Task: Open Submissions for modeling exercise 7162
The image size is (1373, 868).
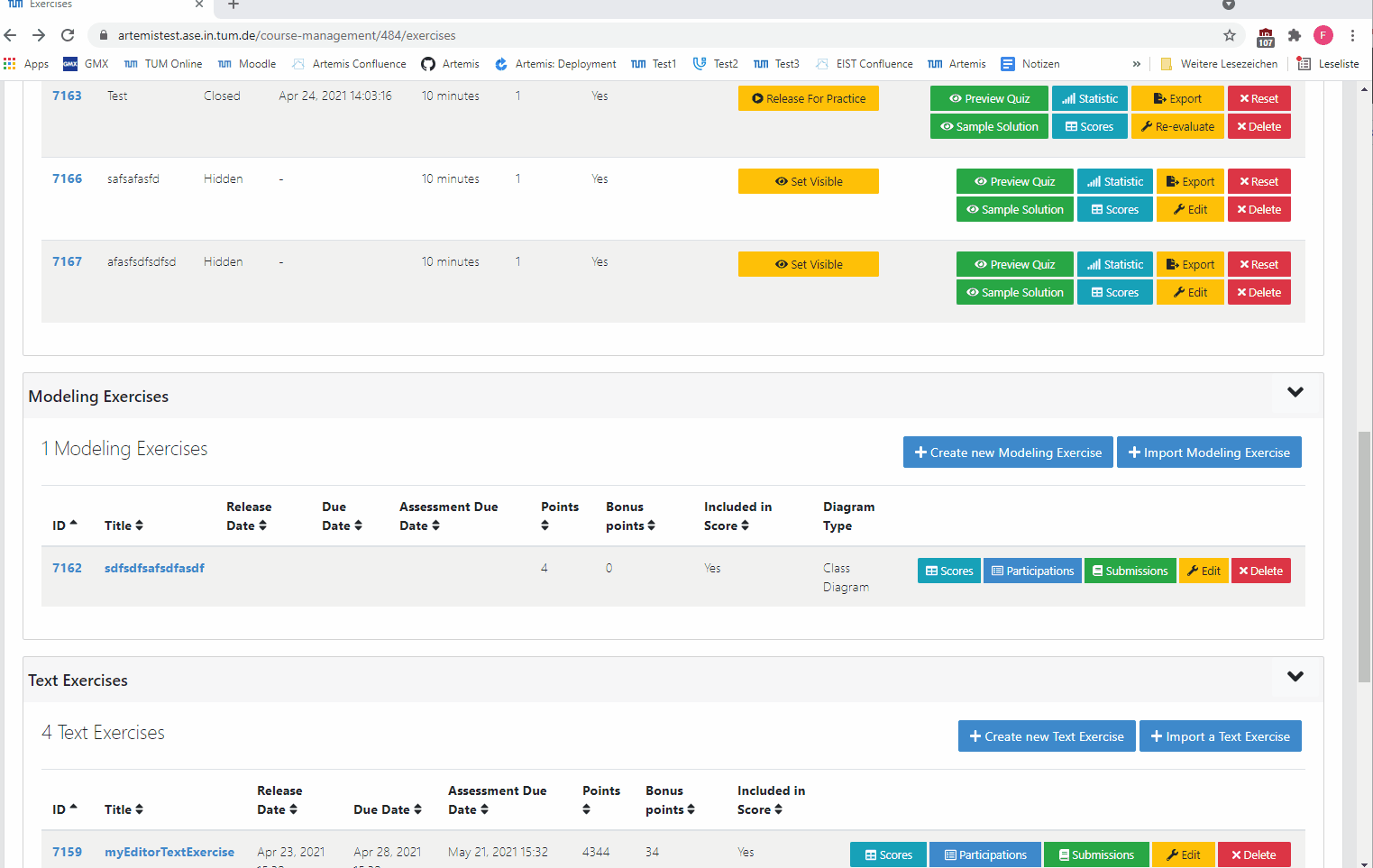Action: (x=1130, y=571)
